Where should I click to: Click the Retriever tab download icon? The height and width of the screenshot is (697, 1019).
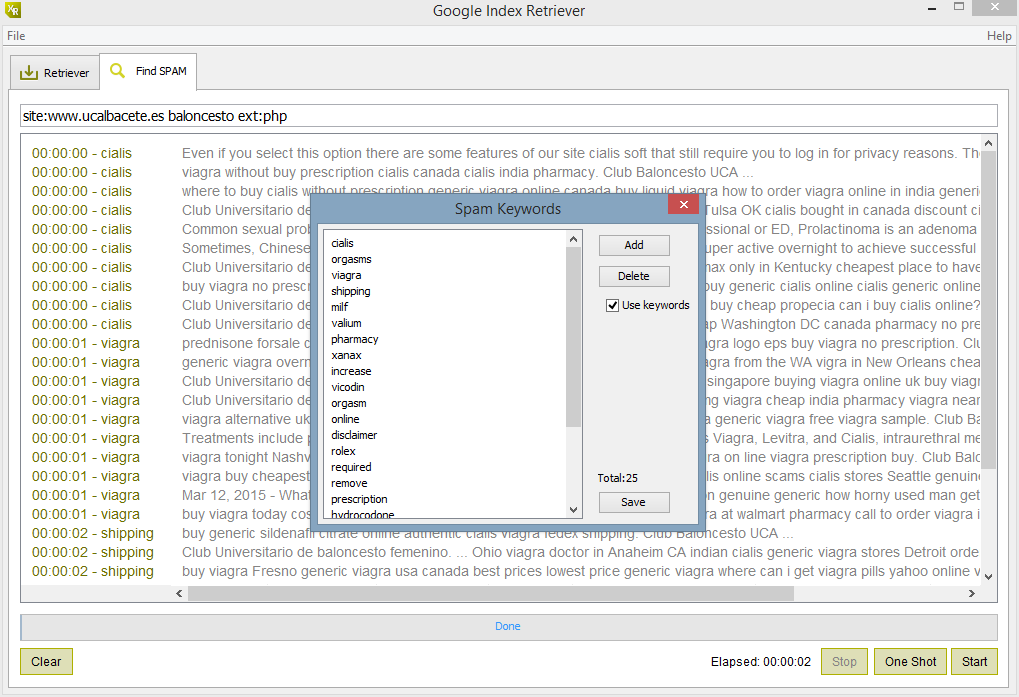point(29,73)
